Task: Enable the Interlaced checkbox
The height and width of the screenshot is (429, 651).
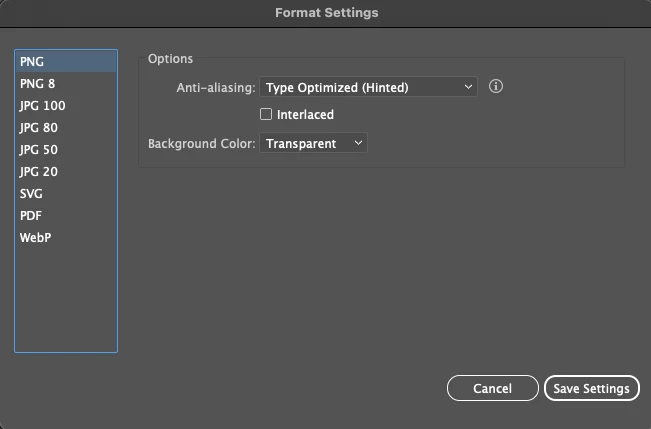Action: pos(266,115)
